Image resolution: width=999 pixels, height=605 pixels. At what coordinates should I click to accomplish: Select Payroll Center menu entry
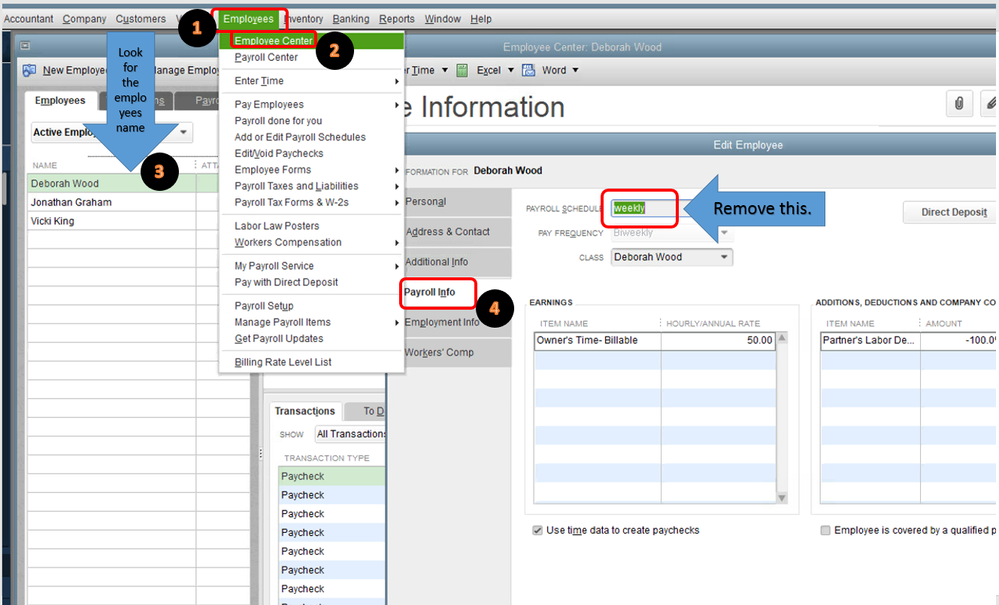point(266,57)
